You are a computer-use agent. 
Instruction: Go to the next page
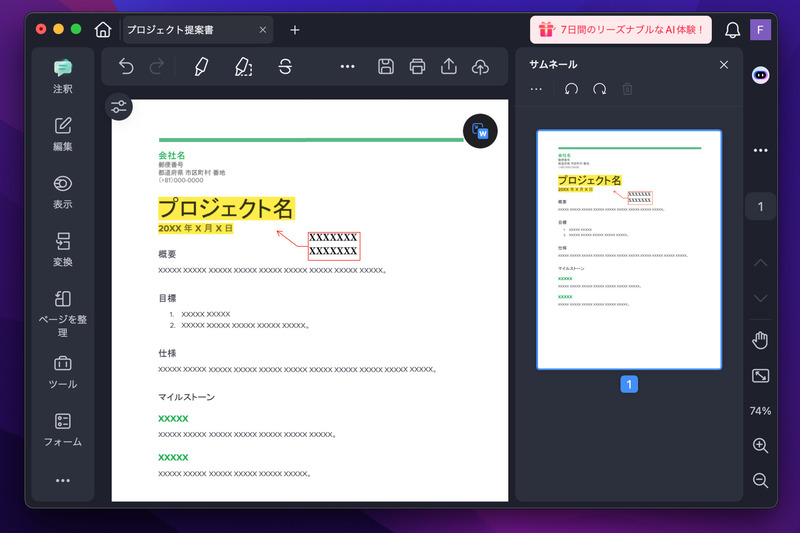761,298
